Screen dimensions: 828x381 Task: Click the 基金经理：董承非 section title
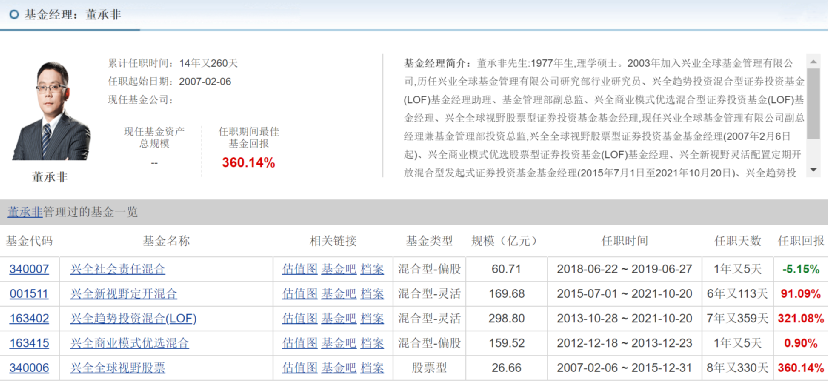click(72, 14)
